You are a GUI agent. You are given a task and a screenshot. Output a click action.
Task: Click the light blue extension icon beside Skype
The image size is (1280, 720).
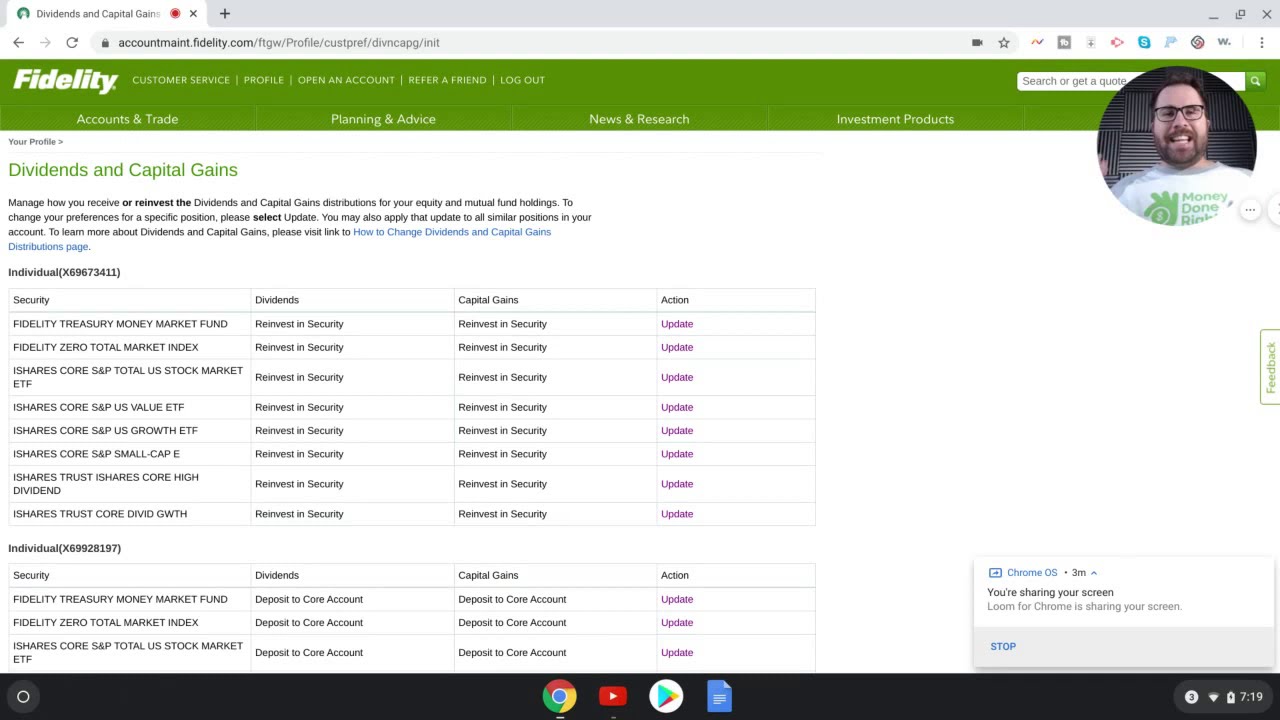[x=1170, y=43]
